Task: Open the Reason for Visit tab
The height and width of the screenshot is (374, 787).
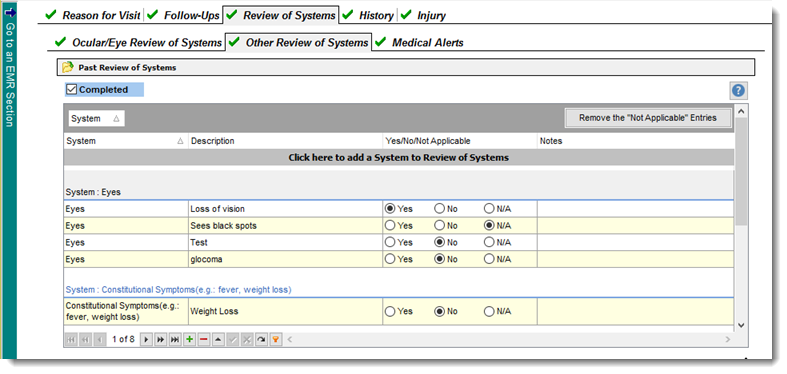Action: point(94,16)
